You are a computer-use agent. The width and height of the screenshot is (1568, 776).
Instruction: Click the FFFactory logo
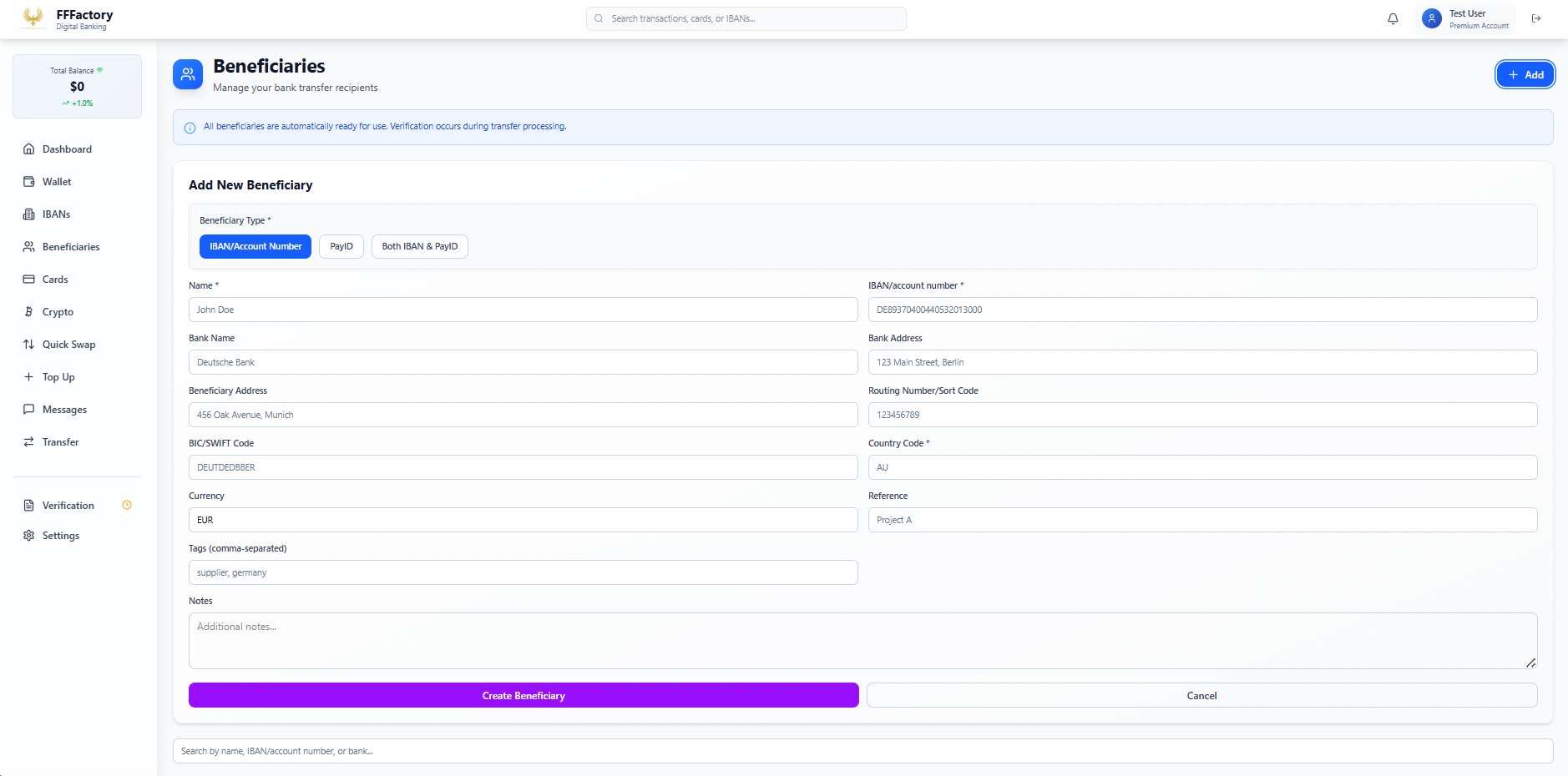pos(33,18)
